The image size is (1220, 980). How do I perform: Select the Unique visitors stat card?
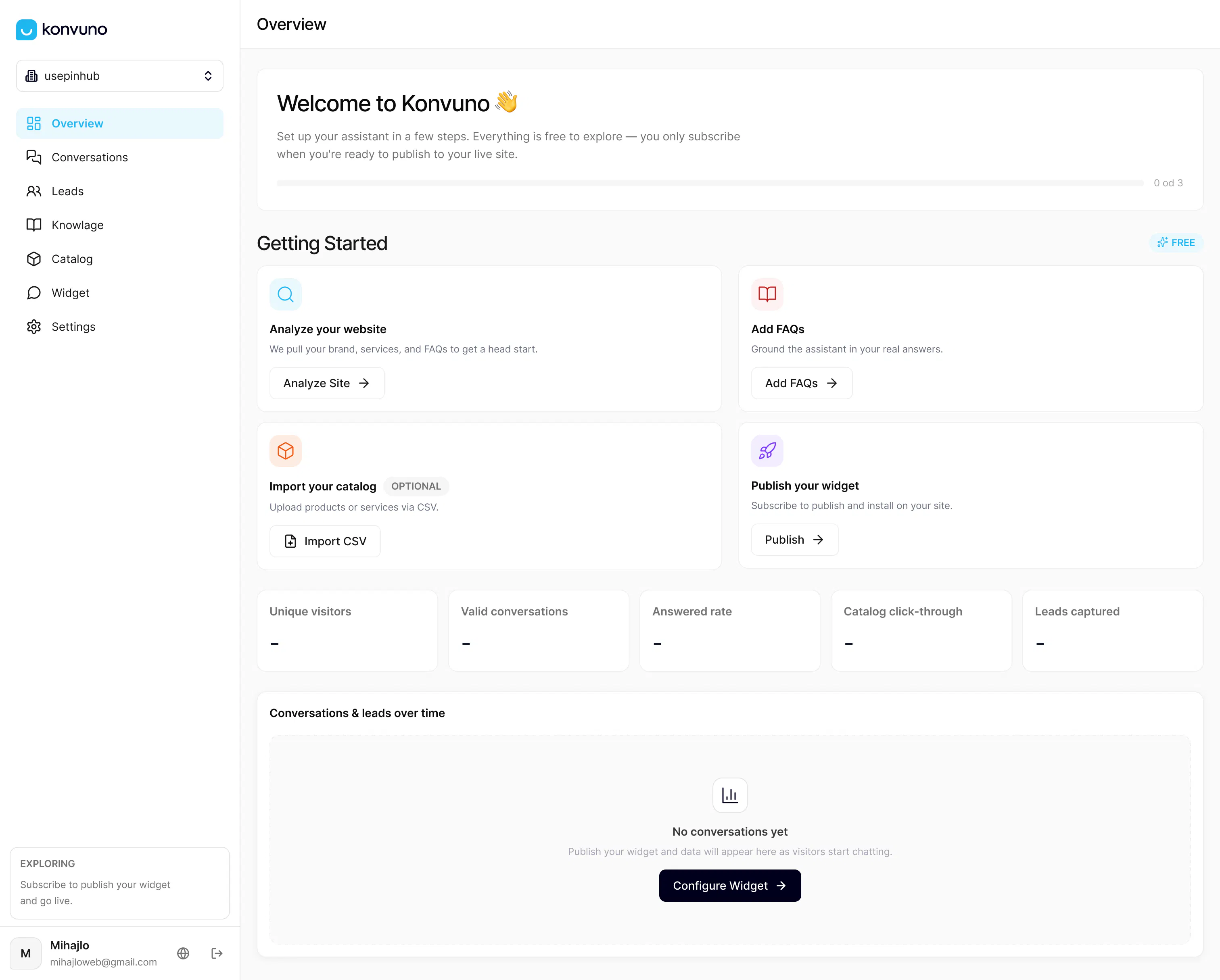pyautogui.click(x=347, y=631)
